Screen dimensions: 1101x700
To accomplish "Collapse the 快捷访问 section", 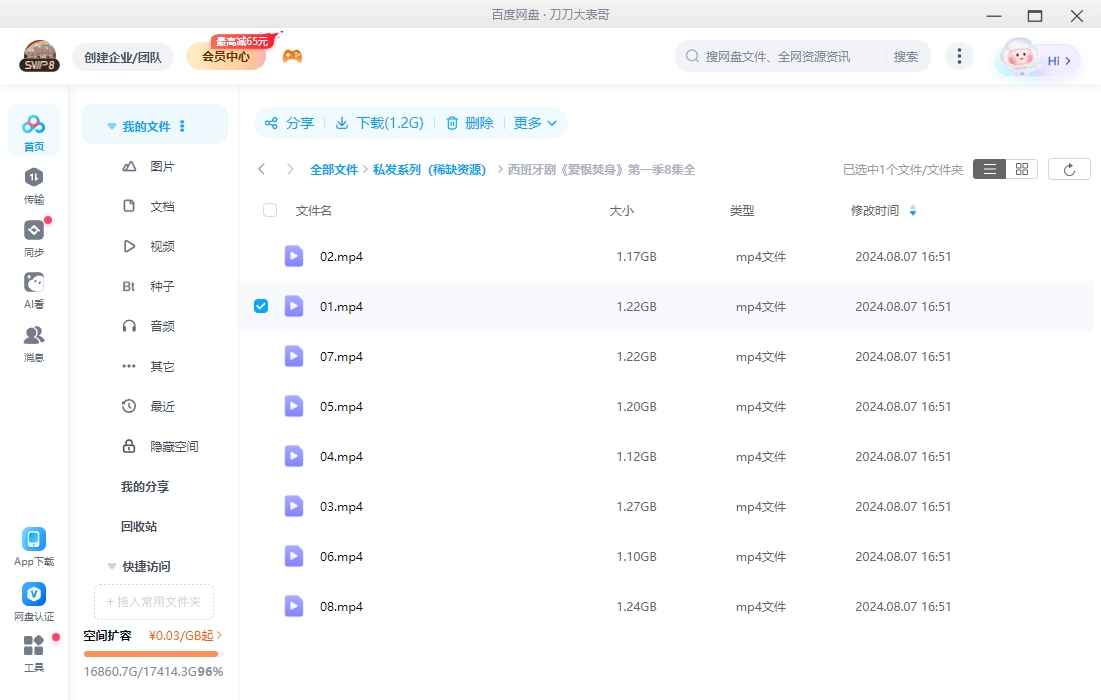I will point(111,566).
